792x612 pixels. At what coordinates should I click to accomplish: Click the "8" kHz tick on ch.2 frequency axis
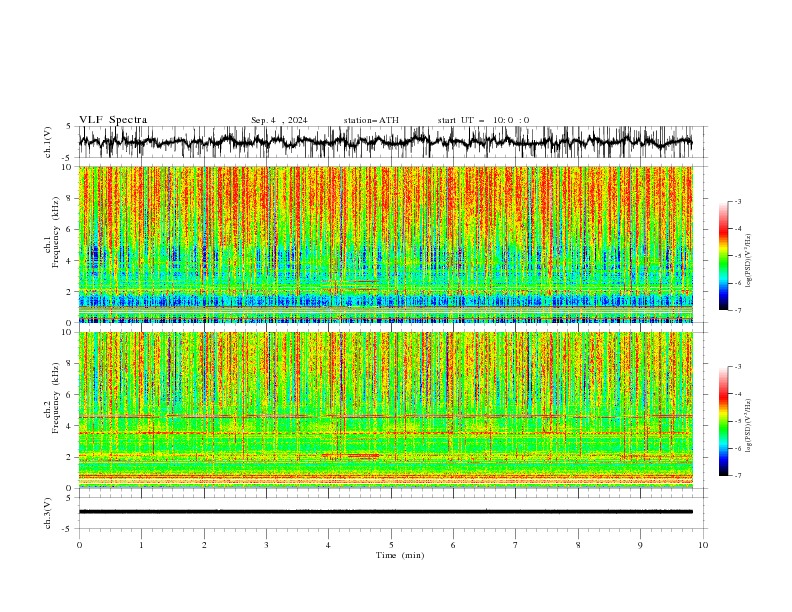coord(70,364)
